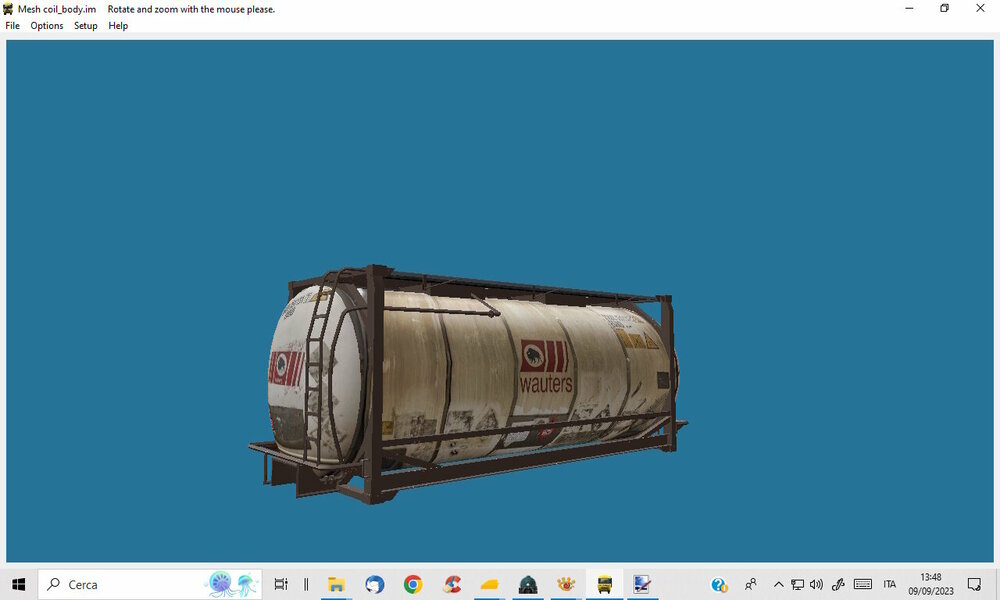The height and width of the screenshot is (600, 1000).
Task: Open the clock and calendar flyout
Action: point(931,584)
